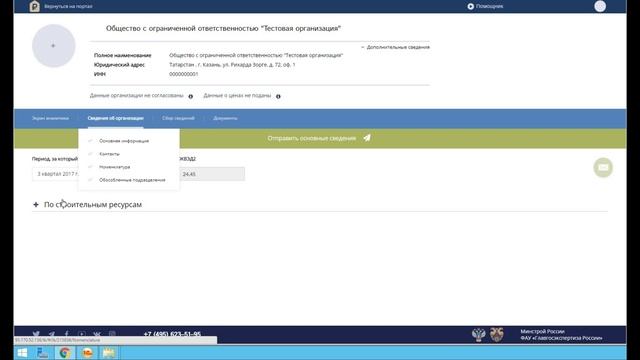Click the organization title 'Тестовая организация' heading

click(223, 29)
